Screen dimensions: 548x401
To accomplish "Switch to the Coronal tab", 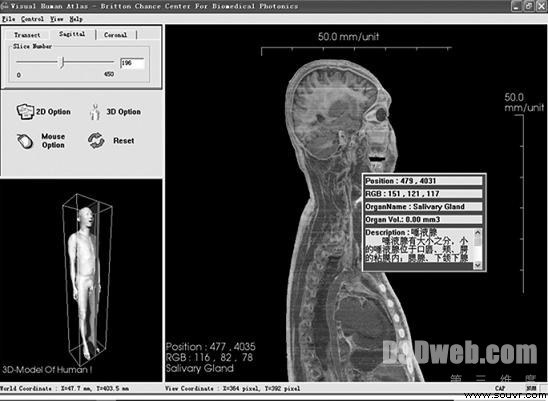I will coord(116,35).
